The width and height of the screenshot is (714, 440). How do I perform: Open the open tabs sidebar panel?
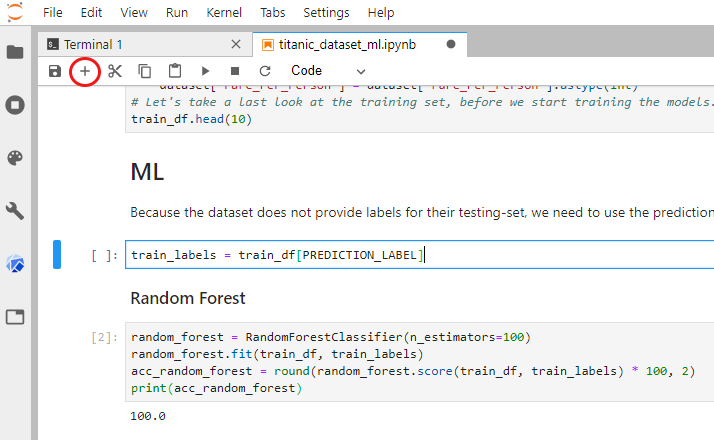(x=15, y=317)
